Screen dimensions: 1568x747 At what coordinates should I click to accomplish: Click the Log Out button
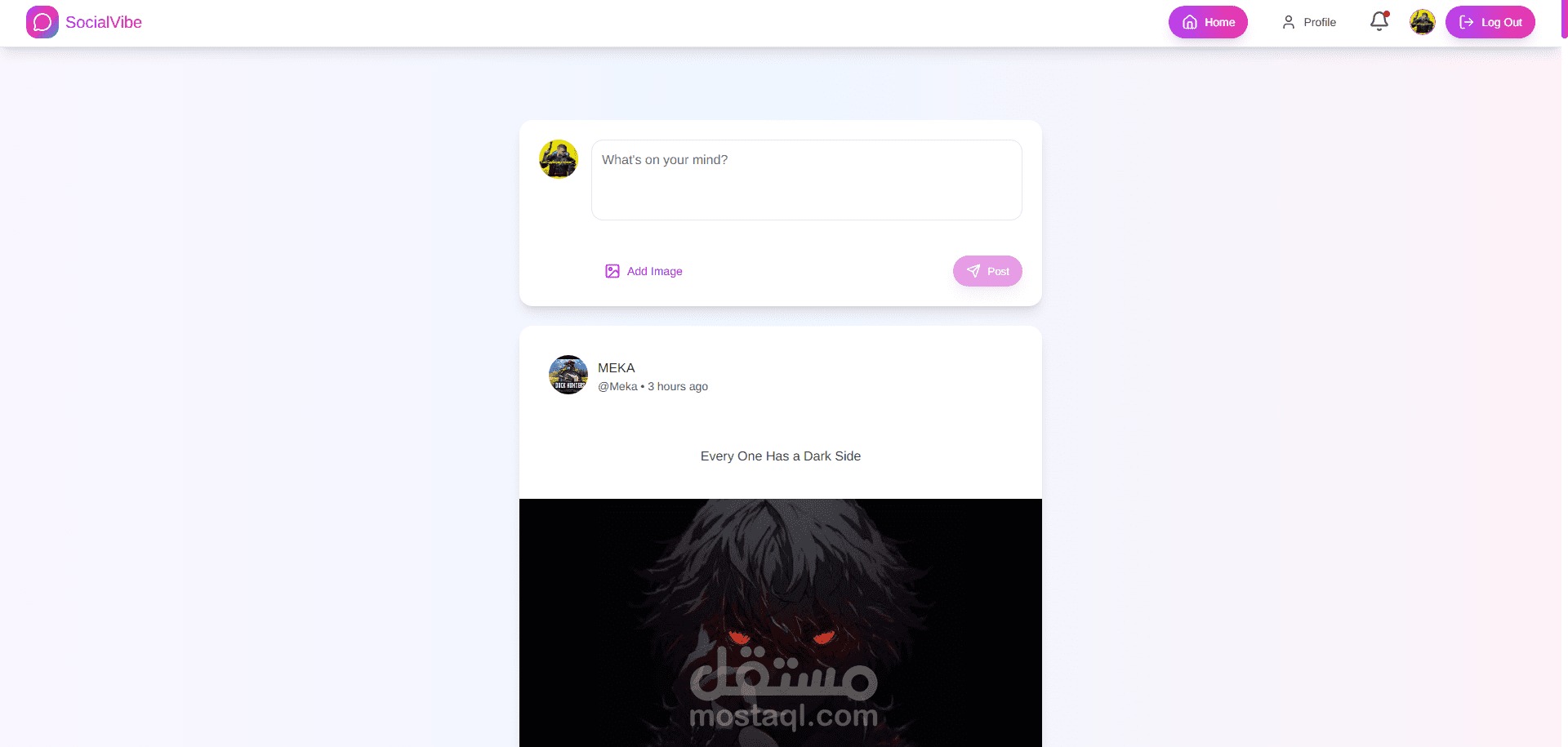tap(1490, 22)
